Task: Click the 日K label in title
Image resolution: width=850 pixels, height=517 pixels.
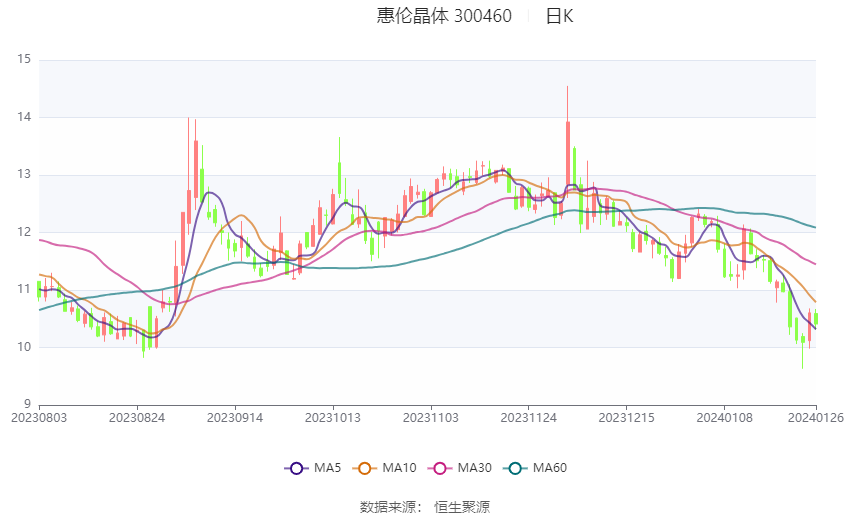Action: click(x=559, y=16)
